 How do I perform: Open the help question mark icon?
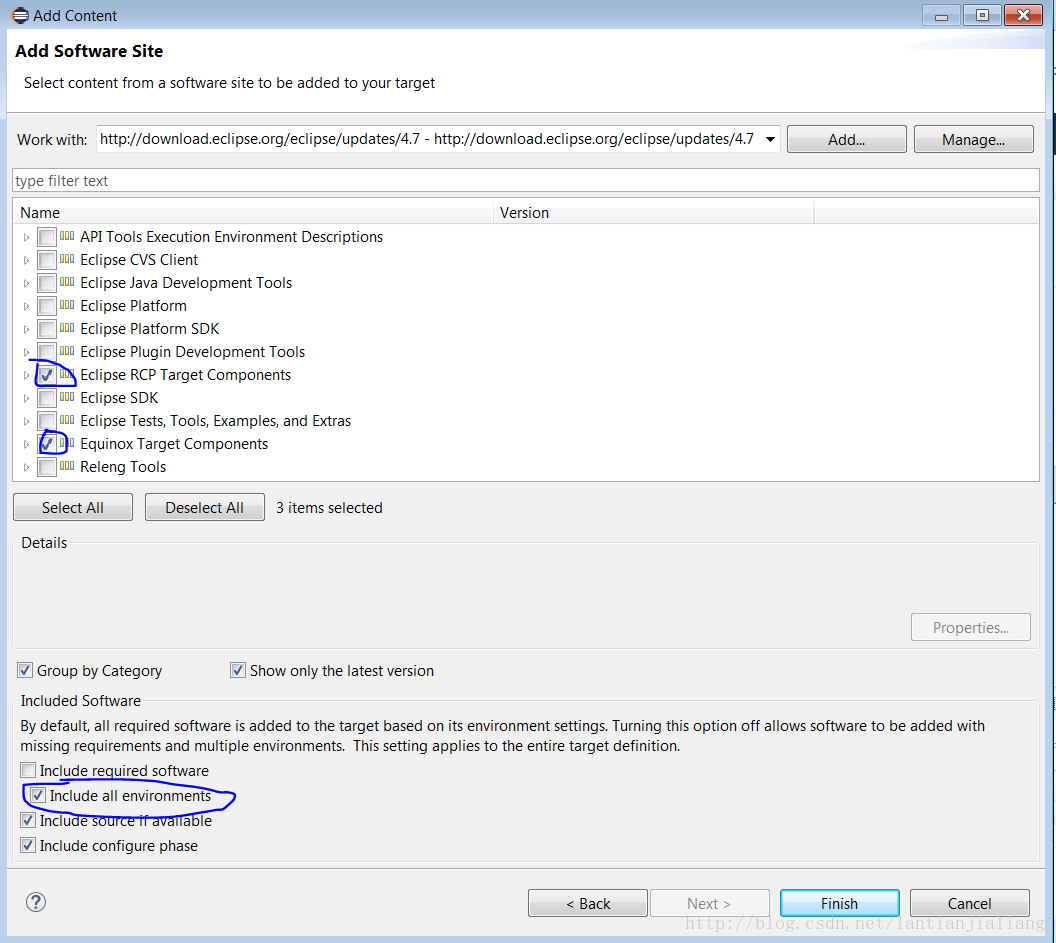[x=36, y=902]
